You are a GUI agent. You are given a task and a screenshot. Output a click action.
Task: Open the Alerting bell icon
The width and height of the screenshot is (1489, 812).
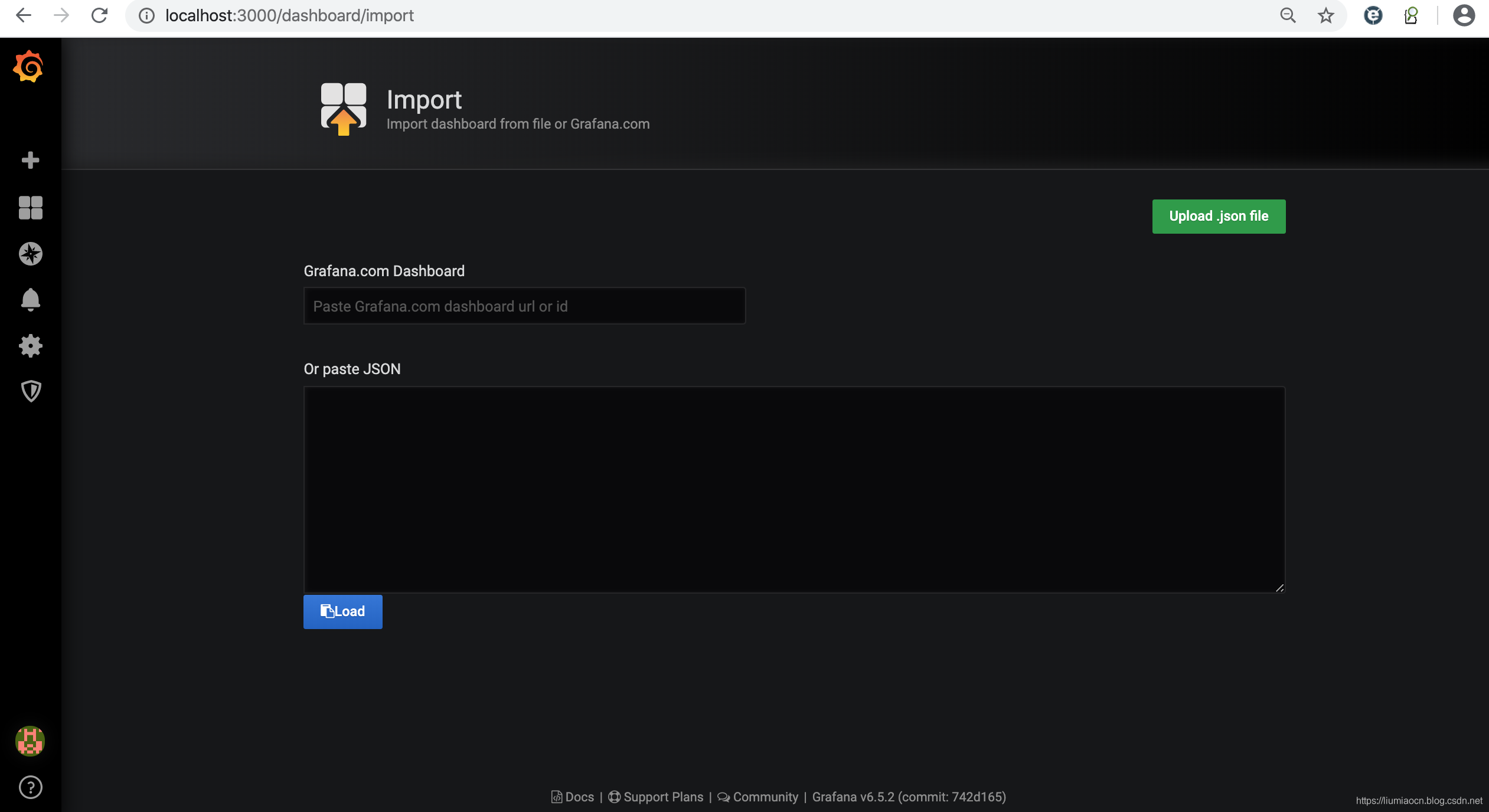(30, 300)
